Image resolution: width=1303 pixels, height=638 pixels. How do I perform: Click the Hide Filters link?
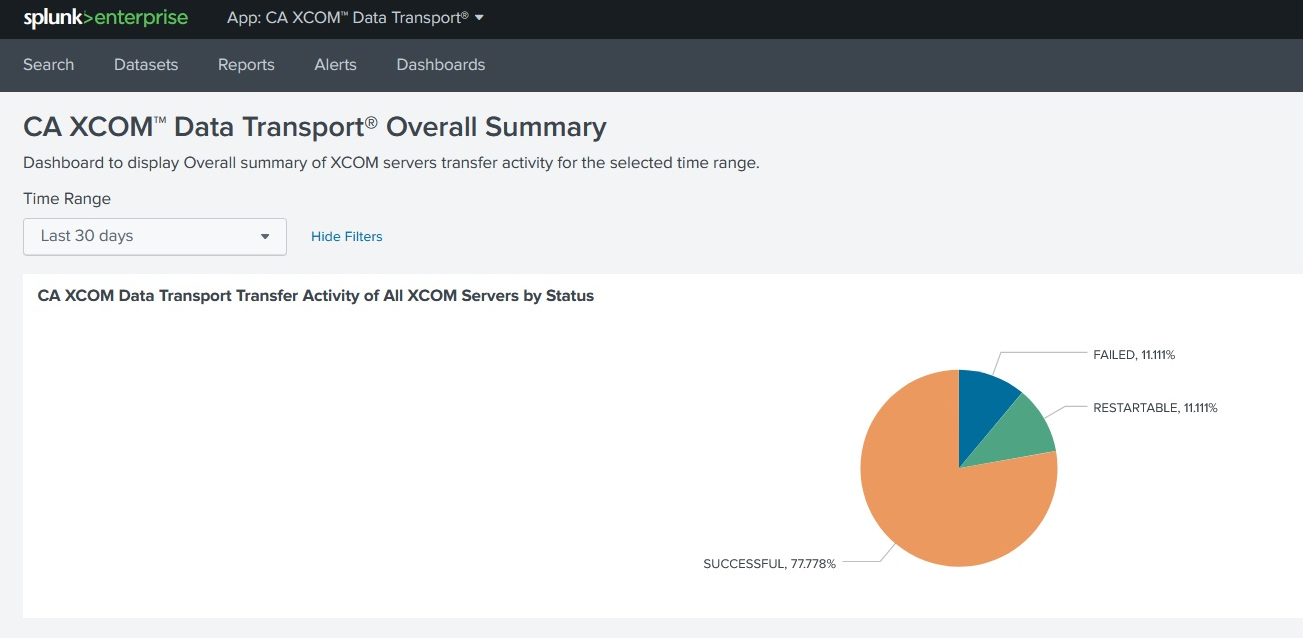346,237
